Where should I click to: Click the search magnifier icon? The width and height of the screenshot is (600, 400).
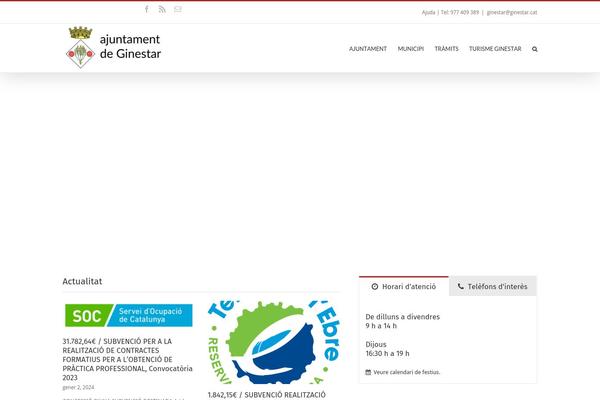pyautogui.click(x=535, y=49)
